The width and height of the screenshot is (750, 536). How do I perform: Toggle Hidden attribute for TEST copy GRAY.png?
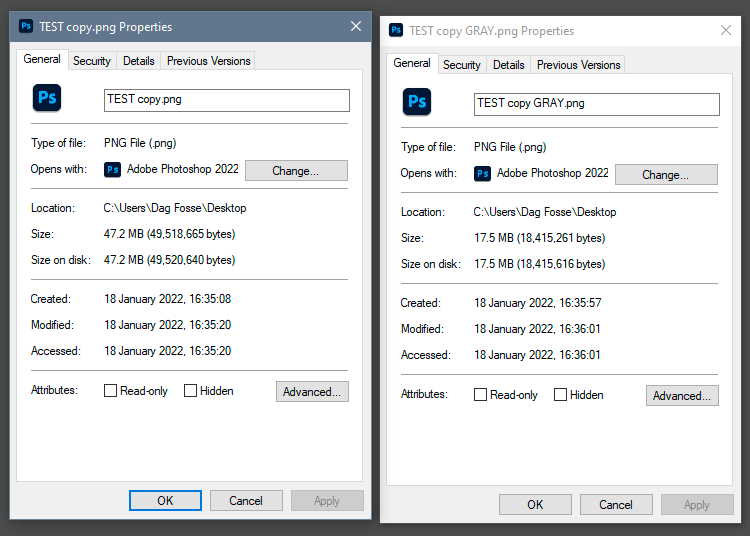pyautogui.click(x=561, y=395)
